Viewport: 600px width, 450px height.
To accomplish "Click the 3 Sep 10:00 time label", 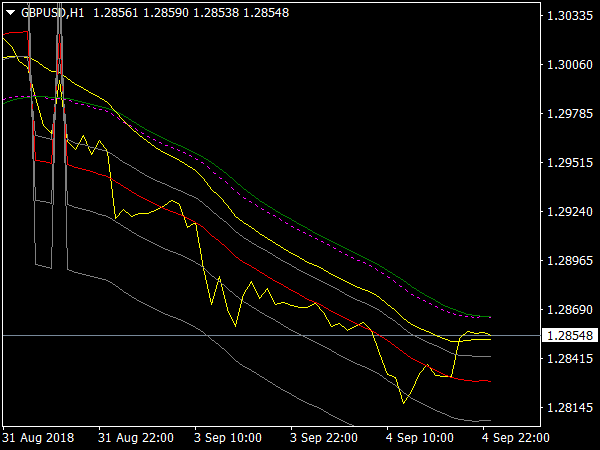I will click(228, 437).
